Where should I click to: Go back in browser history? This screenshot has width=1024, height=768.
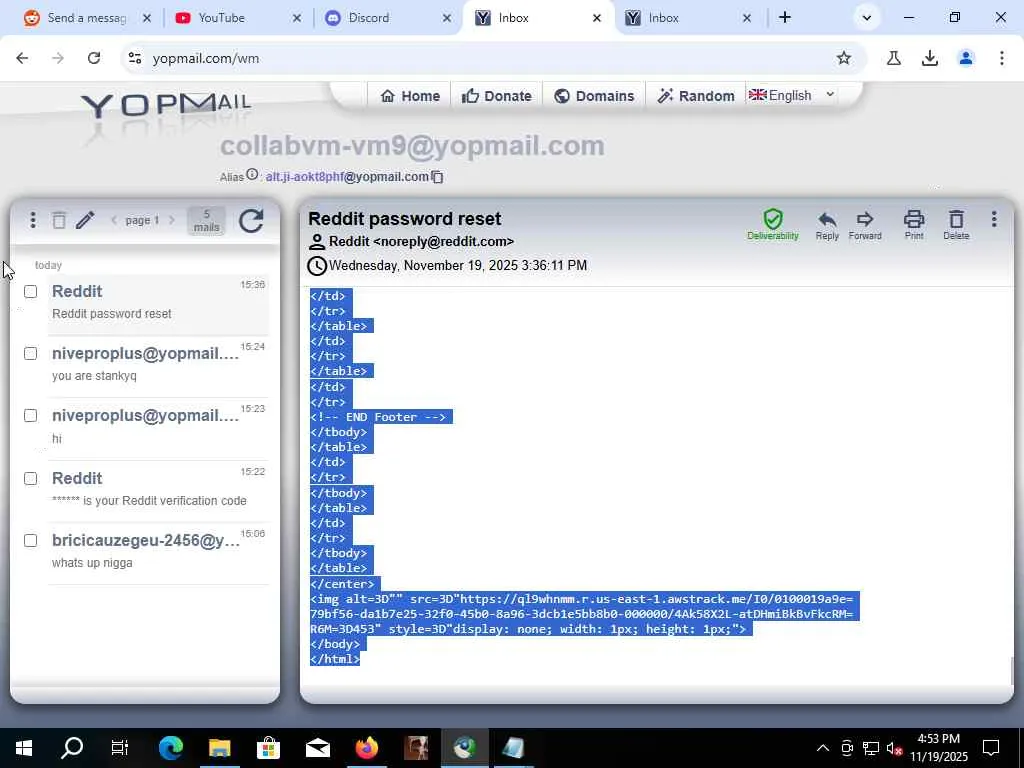click(22, 58)
